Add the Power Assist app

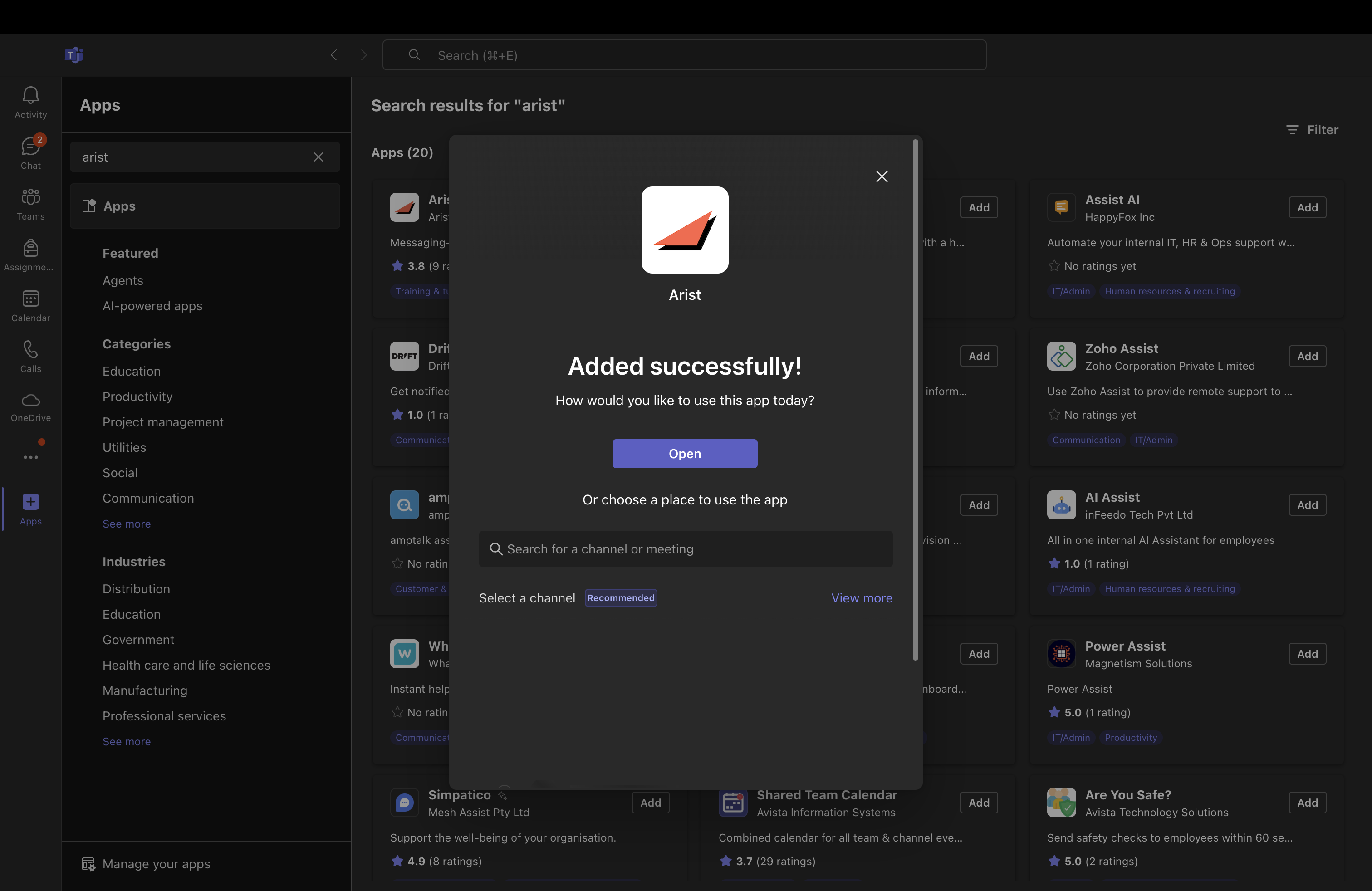[1307, 654]
